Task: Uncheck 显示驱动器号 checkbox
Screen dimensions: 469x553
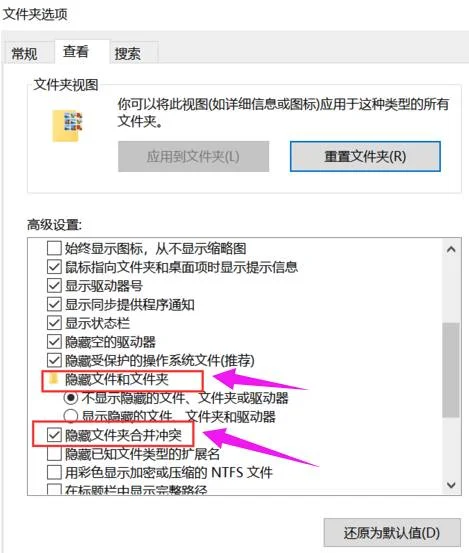Action: (54, 285)
